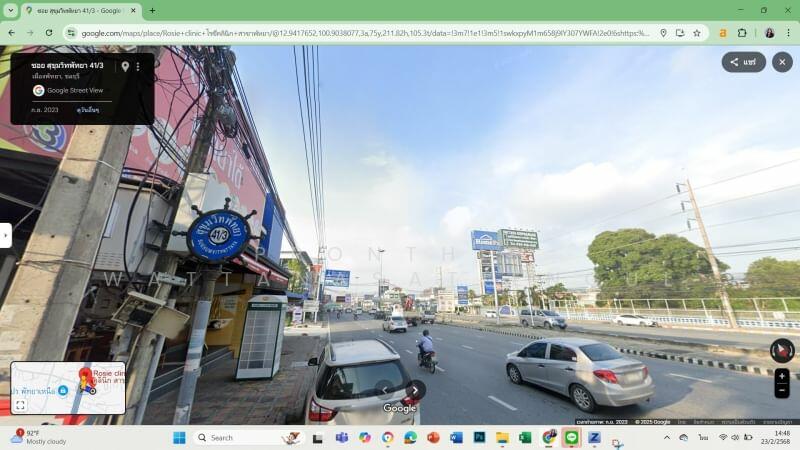
Task: Move backward with the left road arrow
Action: [384, 390]
